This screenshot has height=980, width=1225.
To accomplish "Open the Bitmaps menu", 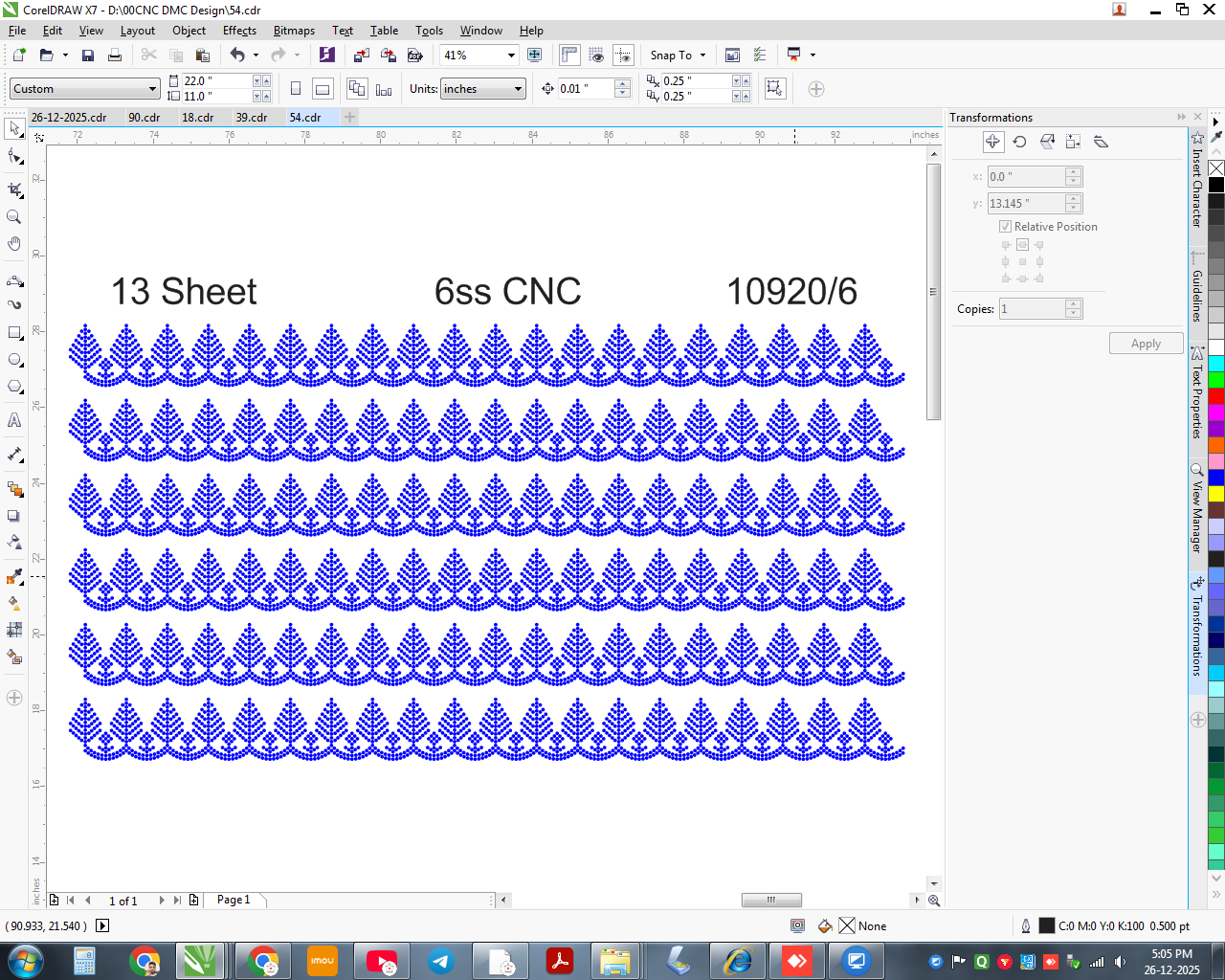I will [x=294, y=31].
